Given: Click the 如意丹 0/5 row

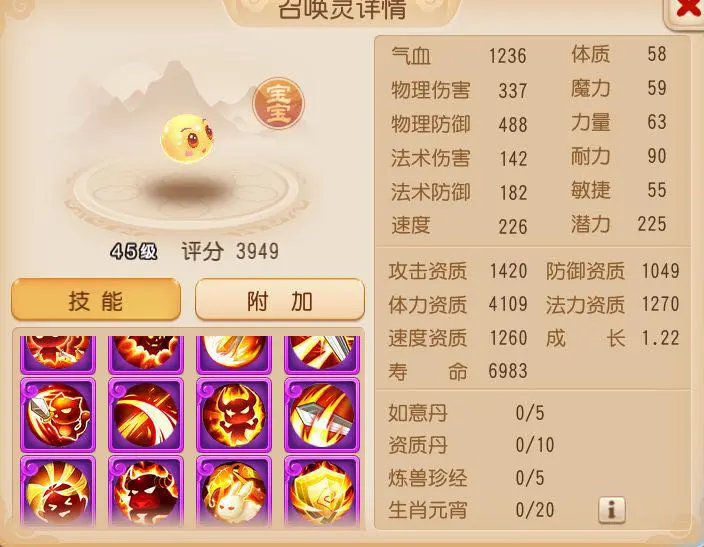Looking at the screenshot, I should pos(467,413).
